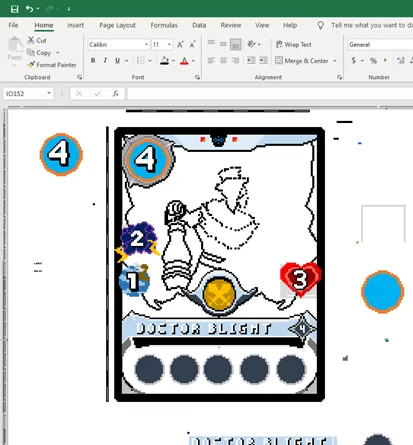
Task: Toggle the Bottom Align button
Action: [235, 44]
